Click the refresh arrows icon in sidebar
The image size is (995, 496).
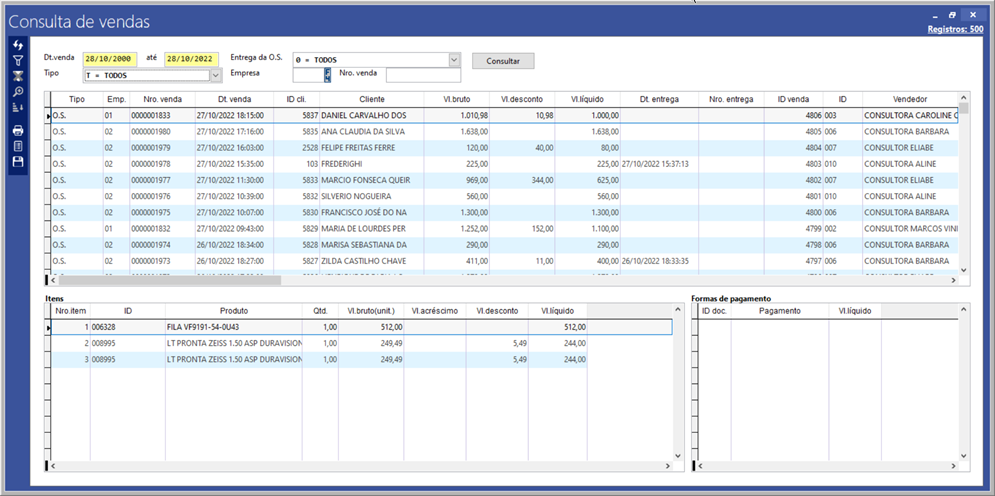(17, 46)
